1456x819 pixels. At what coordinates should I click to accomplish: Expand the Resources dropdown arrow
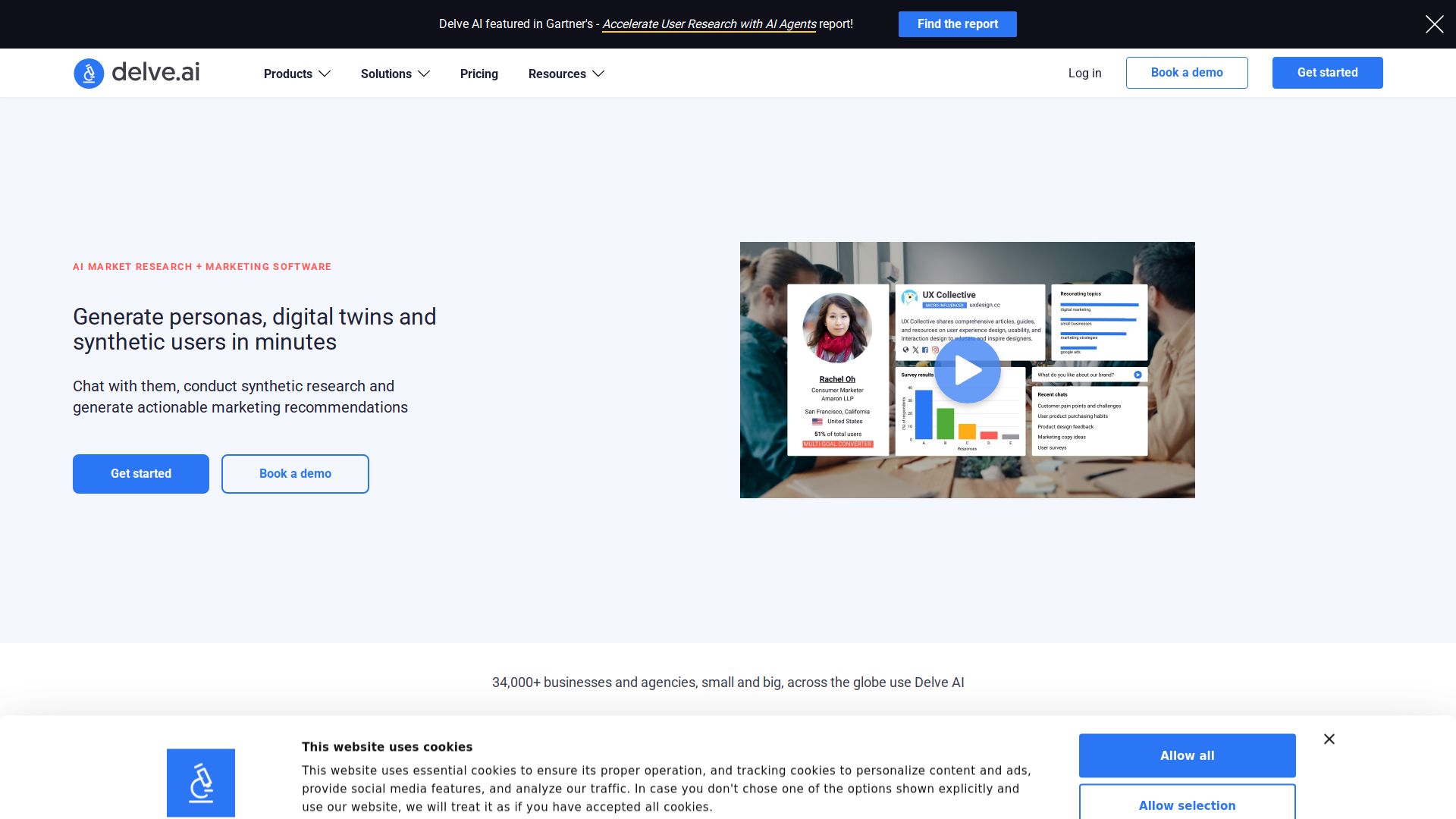click(598, 74)
